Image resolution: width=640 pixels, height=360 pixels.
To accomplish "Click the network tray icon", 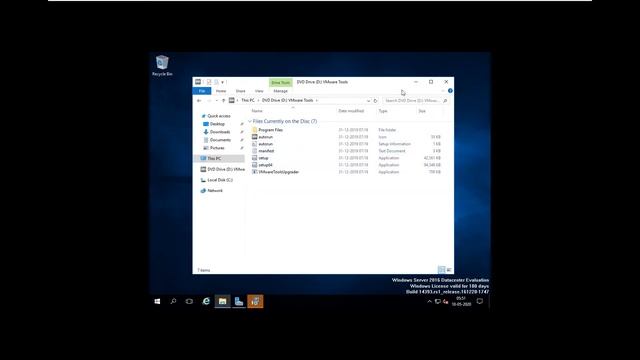I will click(438, 302).
